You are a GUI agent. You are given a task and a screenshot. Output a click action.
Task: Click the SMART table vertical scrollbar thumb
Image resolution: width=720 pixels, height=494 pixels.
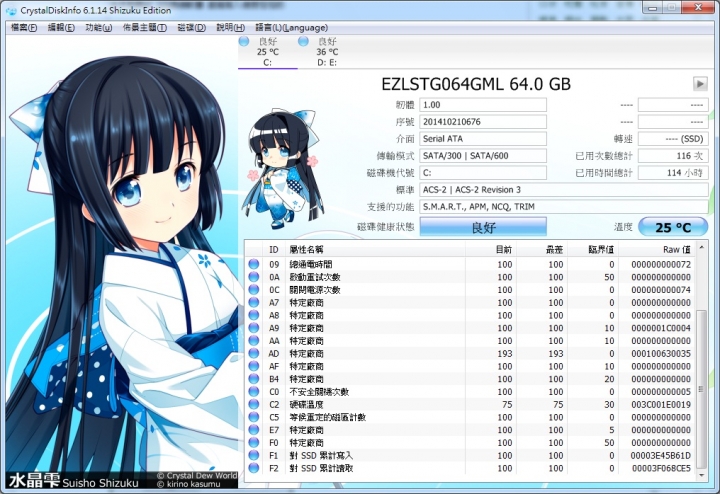click(701, 389)
